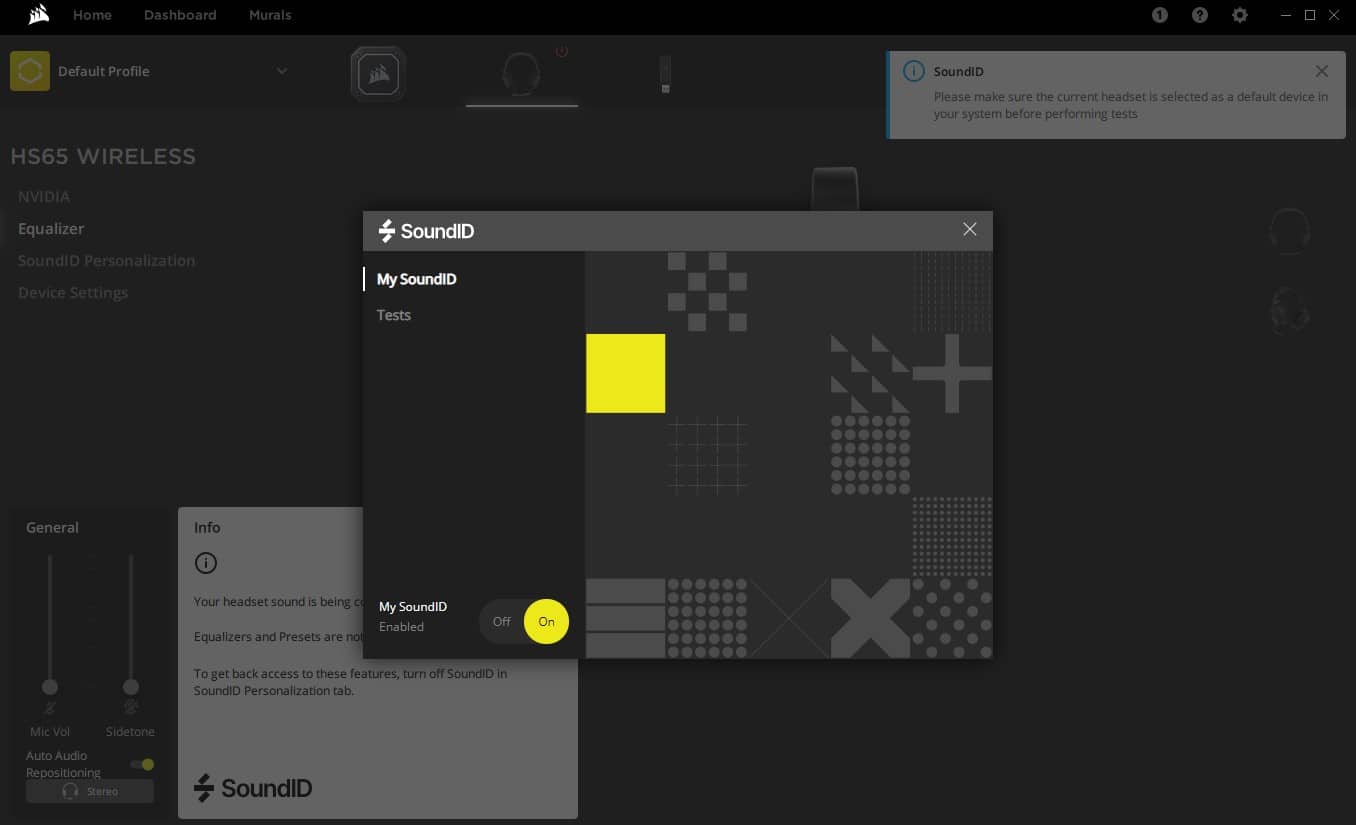Click the HS65 WIRELESS device title
The width and height of the screenshot is (1356, 825).
(x=103, y=156)
